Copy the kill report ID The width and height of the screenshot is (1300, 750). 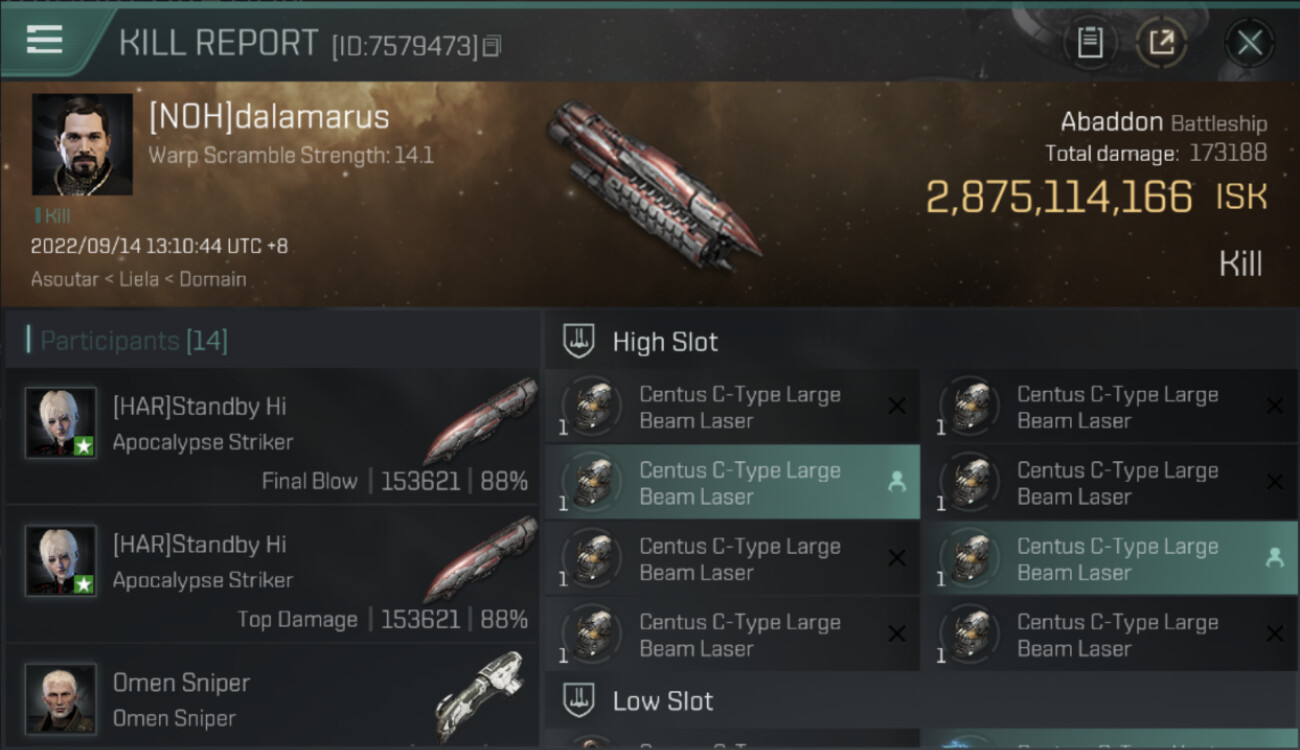[x=491, y=46]
